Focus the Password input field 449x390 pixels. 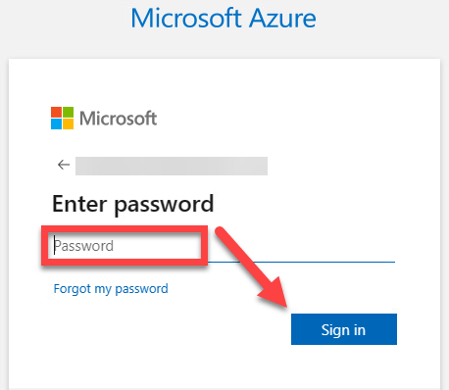pos(223,246)
